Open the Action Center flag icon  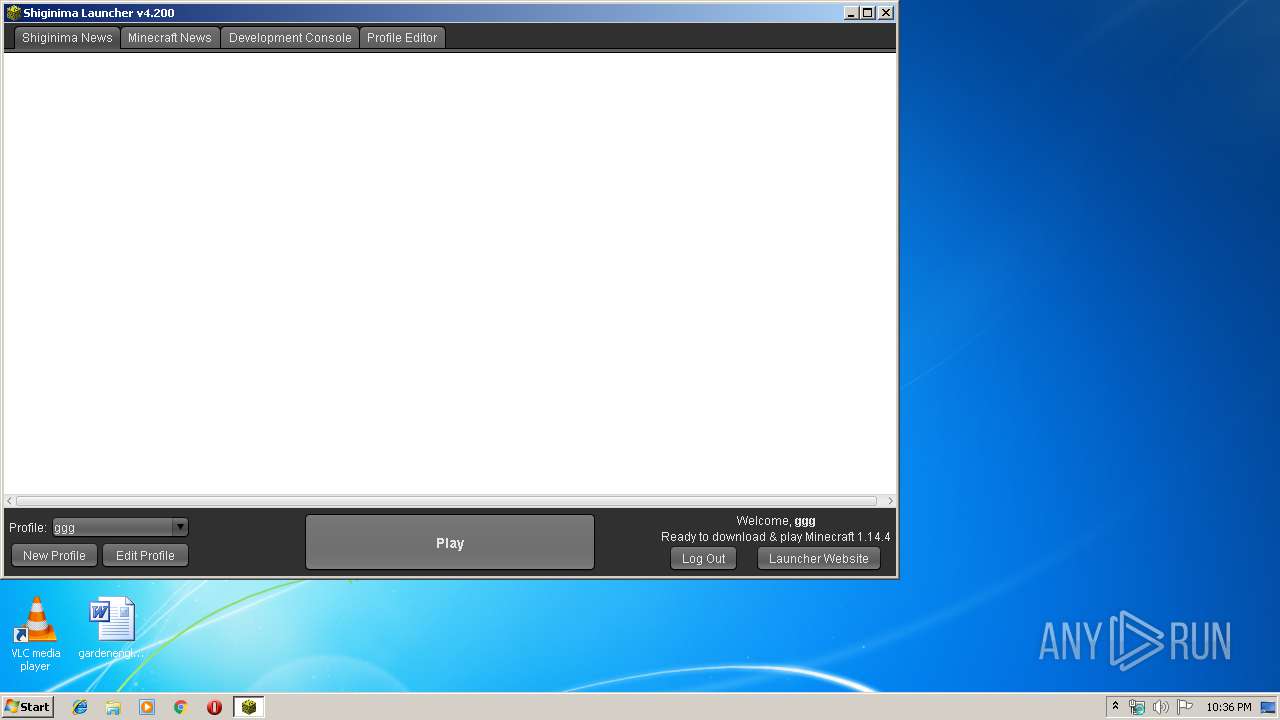1185,707
